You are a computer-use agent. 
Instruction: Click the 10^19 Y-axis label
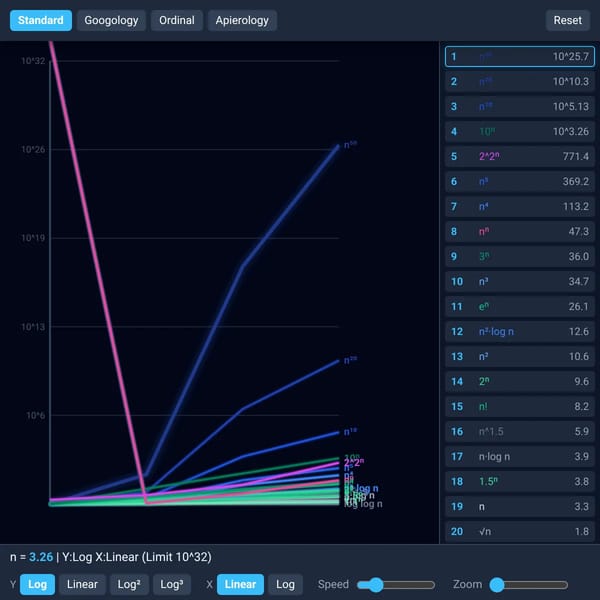tap(33, 238)
